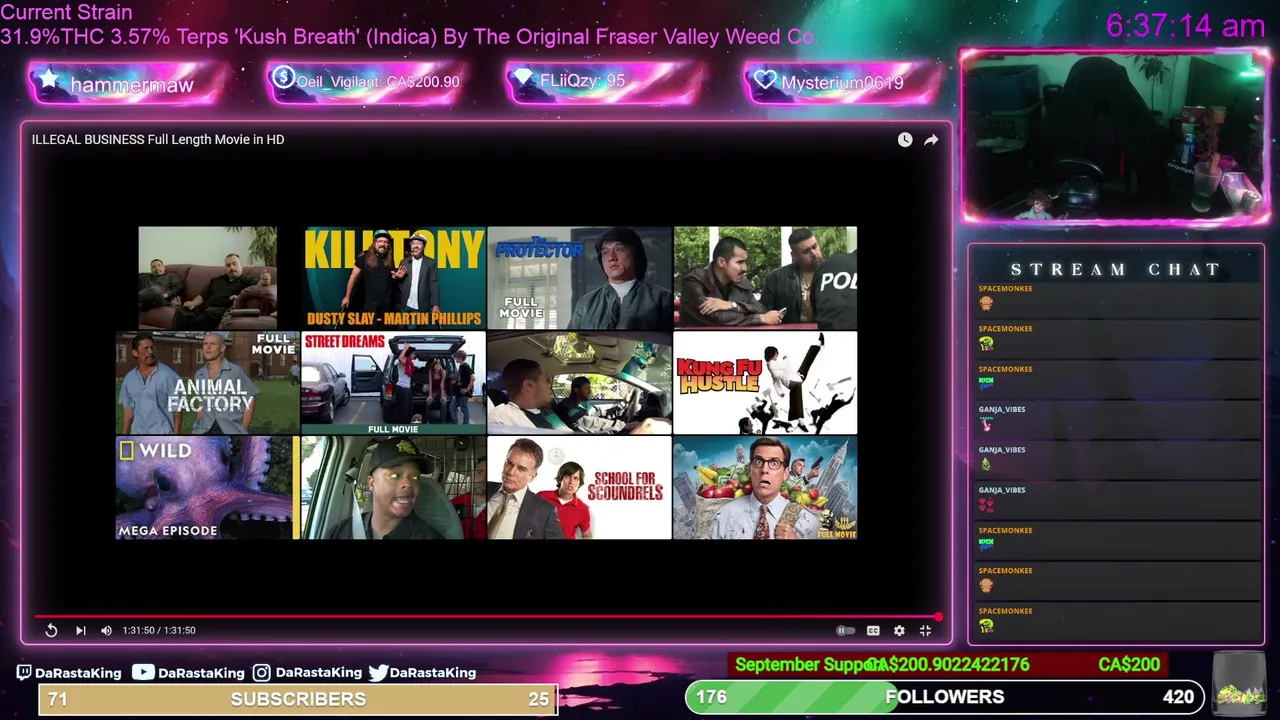This screenshot has width=1280, height=720.
Task: Mute the video with the speaker icon
Action: click(106, 630)
